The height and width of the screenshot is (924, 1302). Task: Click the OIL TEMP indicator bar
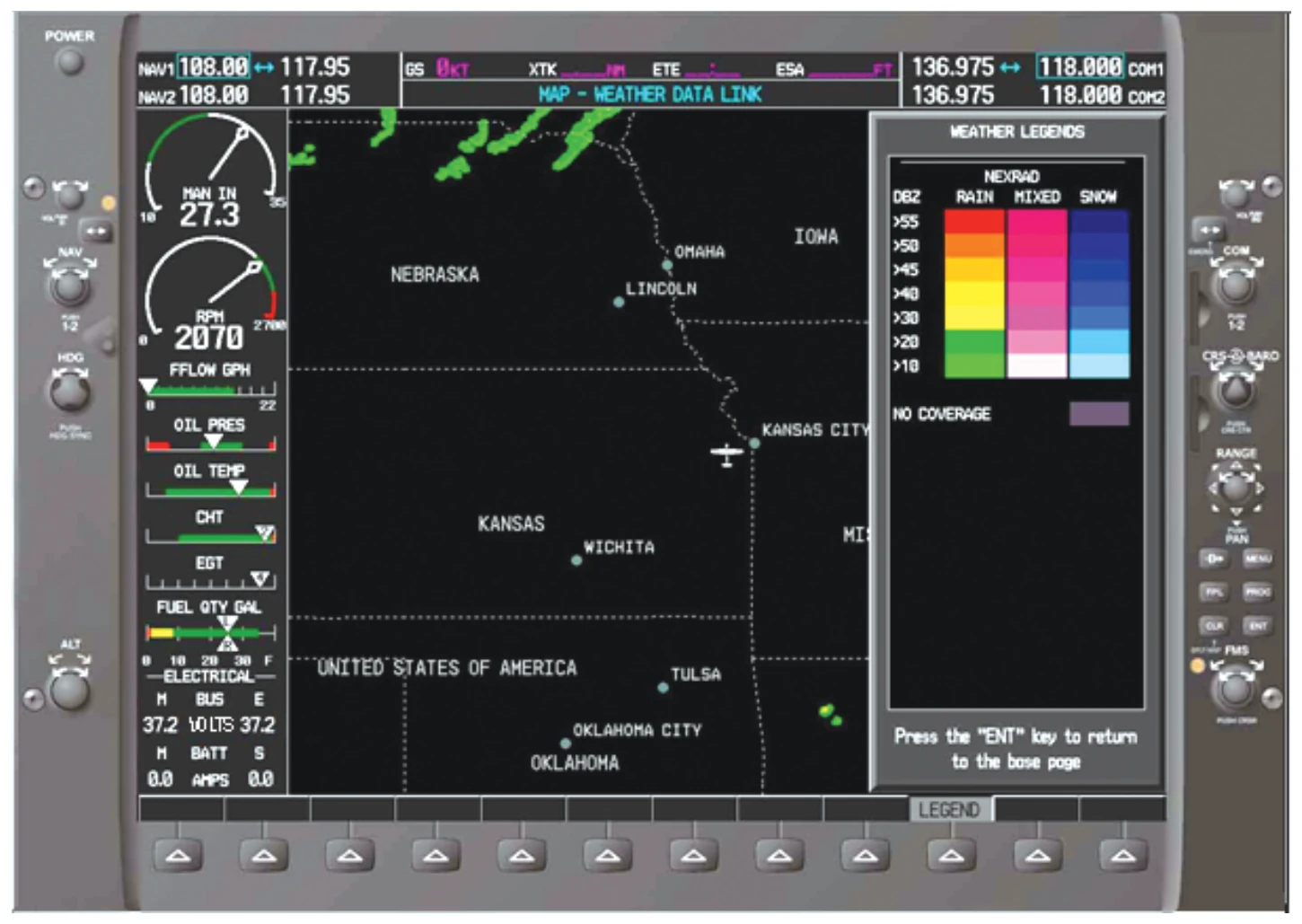[x=211, y=489]
